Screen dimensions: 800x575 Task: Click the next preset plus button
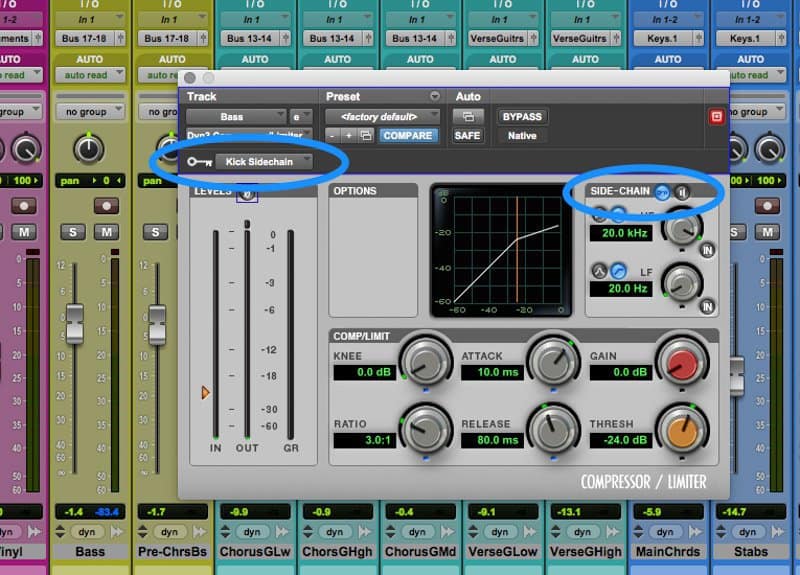[x=349, y=135]
